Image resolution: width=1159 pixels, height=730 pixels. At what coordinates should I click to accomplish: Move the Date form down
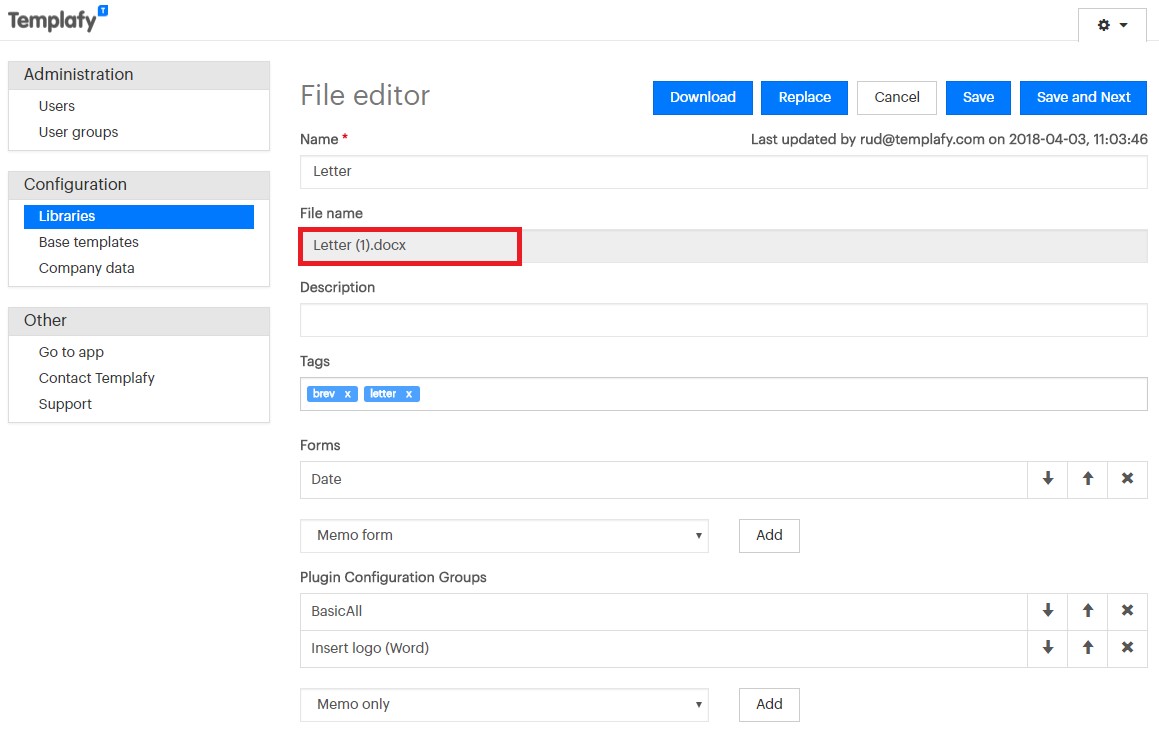point(1047,479)
